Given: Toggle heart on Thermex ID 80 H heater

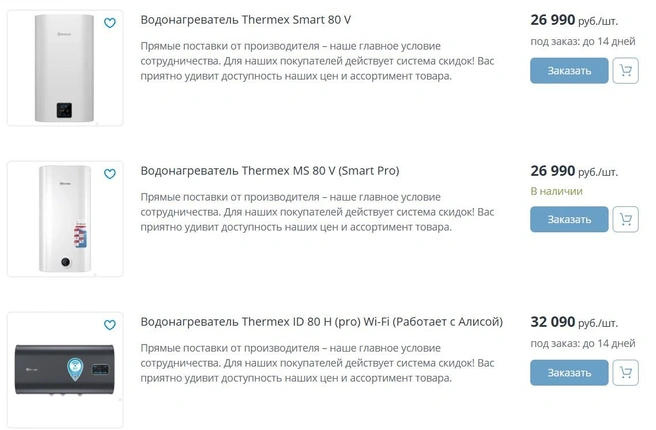Looking at the screenshot, I should 110,325.
